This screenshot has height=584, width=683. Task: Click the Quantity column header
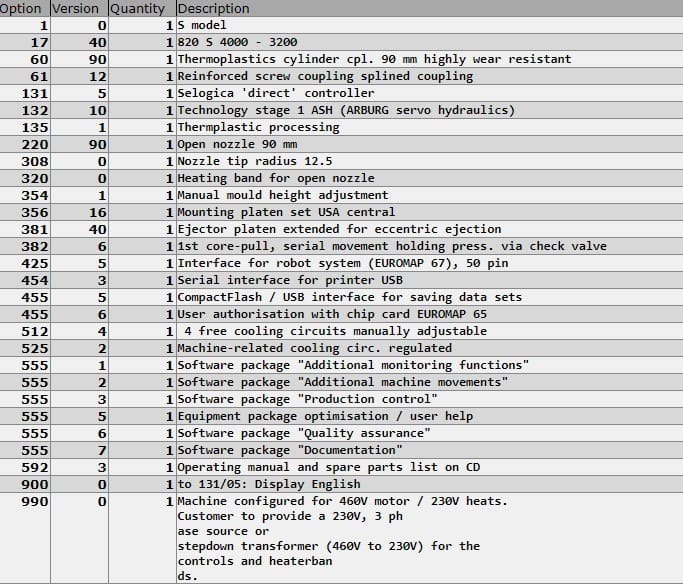142,8
